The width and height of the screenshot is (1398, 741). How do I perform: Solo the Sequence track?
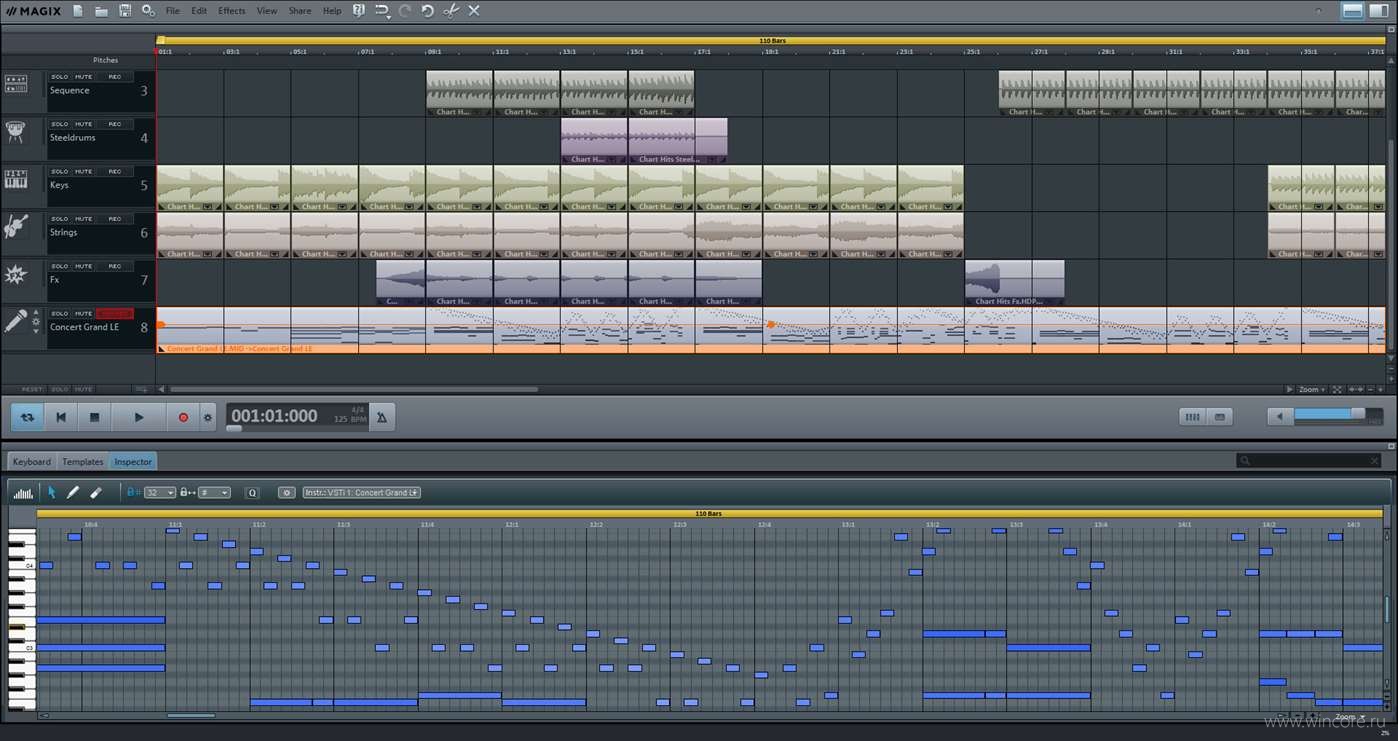(x=60, y=77)
